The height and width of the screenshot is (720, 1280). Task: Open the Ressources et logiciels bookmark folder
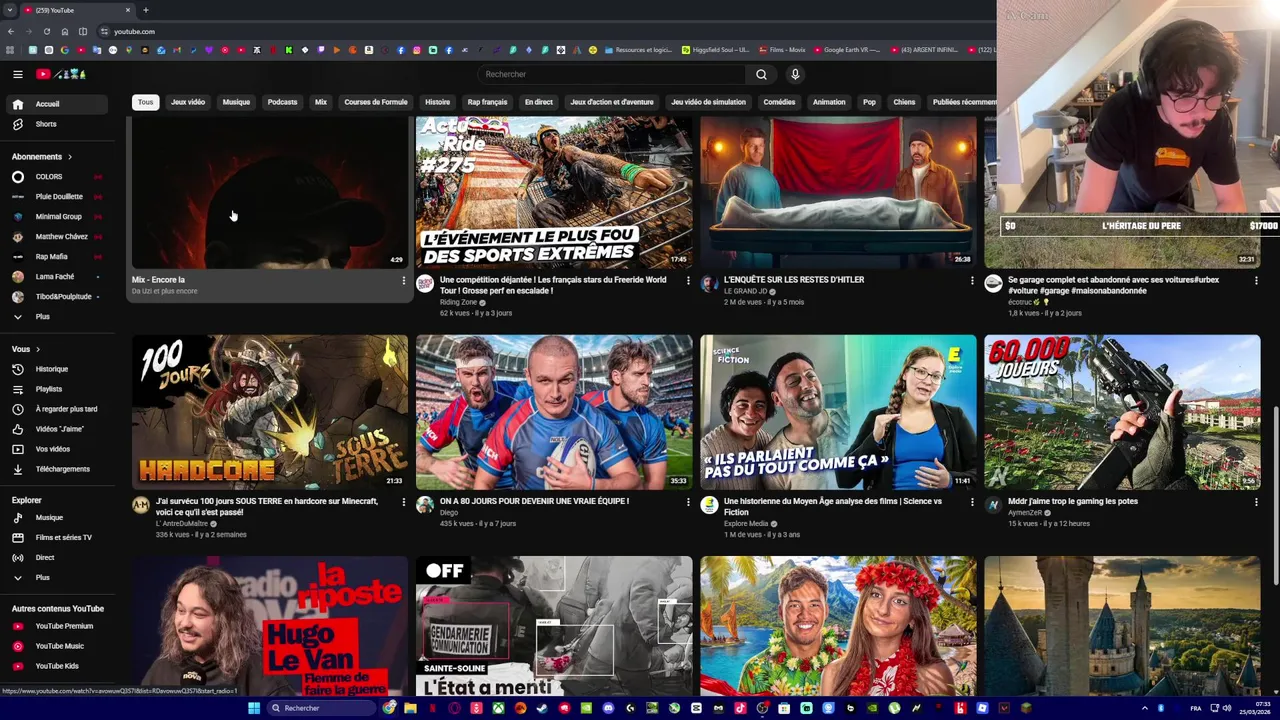click(x=637, y=50)
